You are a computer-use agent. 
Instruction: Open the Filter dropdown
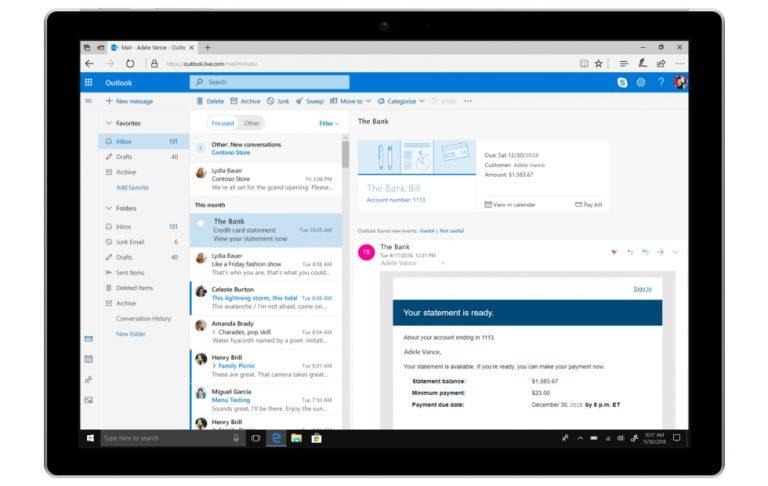(329, 123)
